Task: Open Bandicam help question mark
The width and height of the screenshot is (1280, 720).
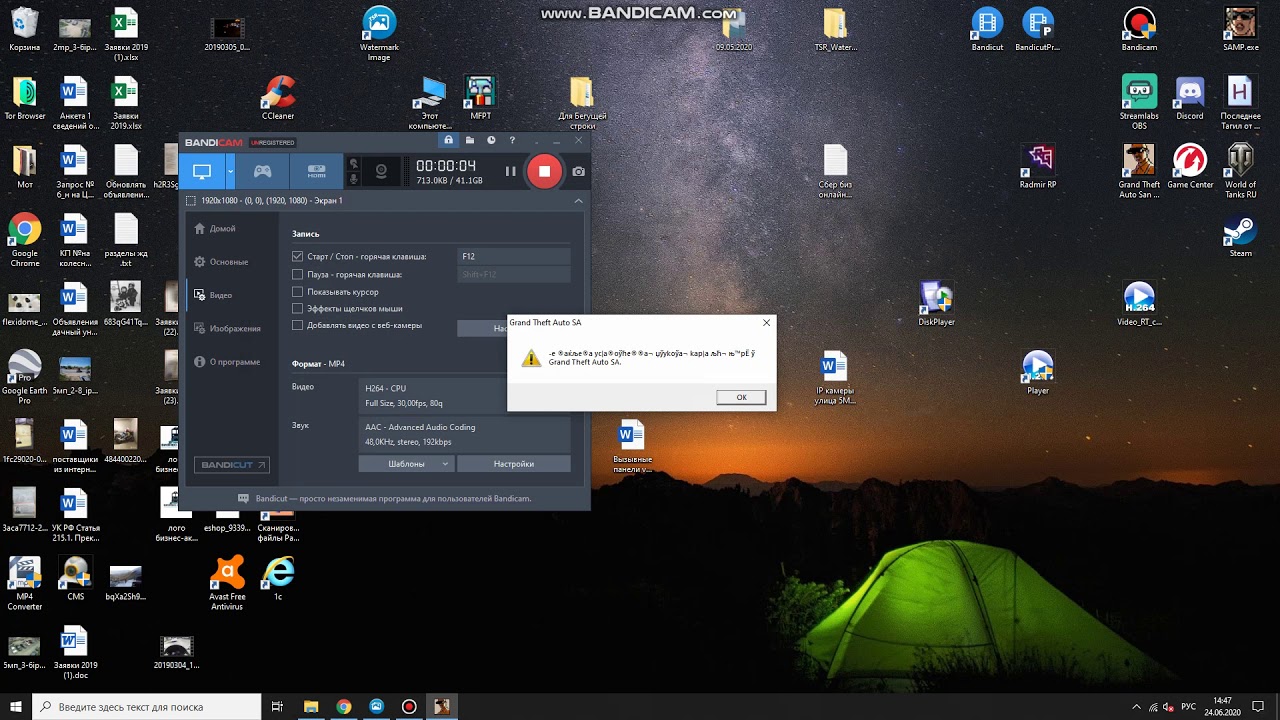Action: [512, 141]
